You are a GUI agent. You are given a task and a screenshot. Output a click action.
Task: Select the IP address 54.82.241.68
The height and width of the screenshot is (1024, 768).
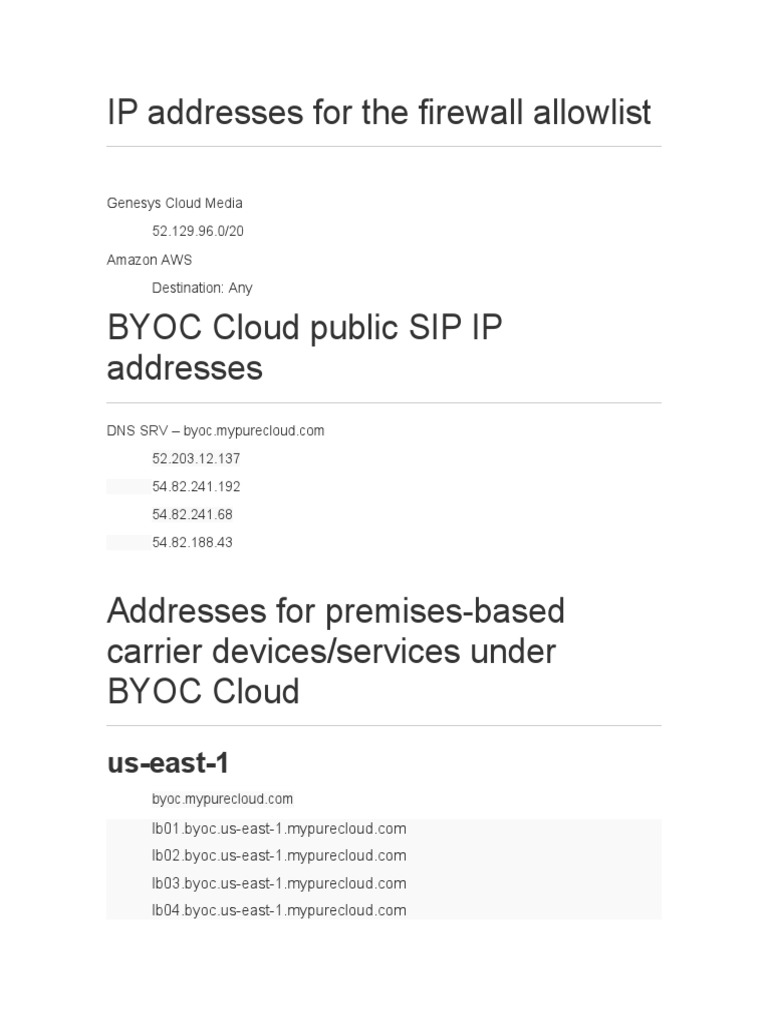[x=192, y=515]
